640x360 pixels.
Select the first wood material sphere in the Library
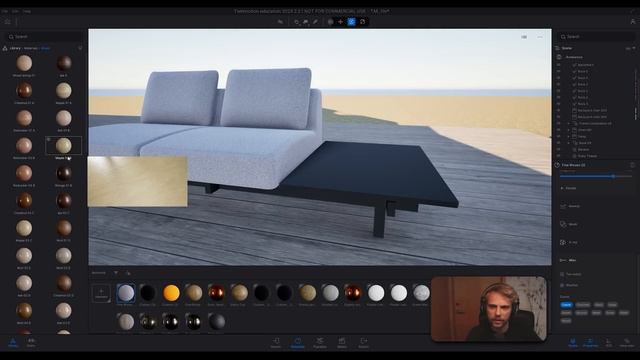click(x=24, y=63)
